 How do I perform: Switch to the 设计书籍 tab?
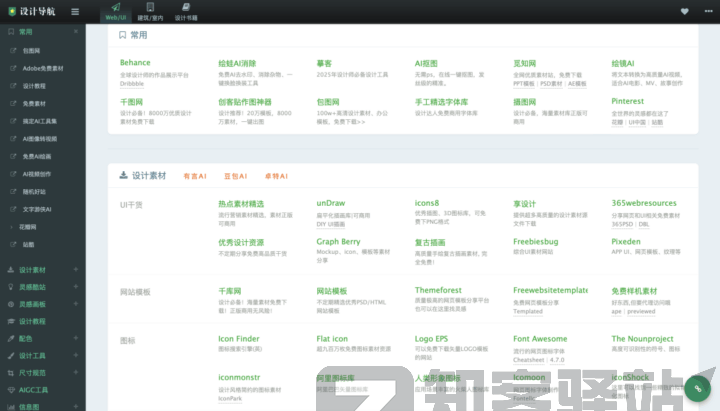pos(186,12)
